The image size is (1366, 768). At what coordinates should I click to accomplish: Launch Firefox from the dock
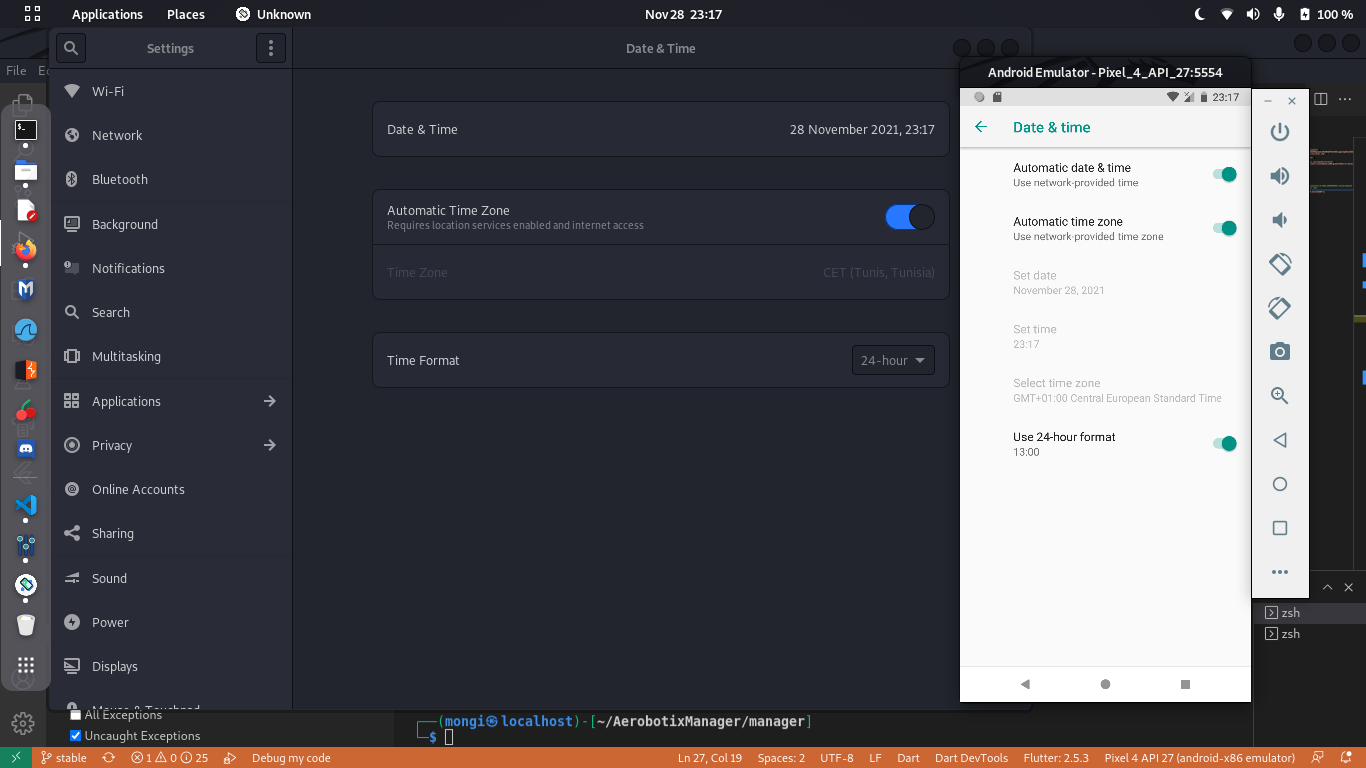(26, 249)
